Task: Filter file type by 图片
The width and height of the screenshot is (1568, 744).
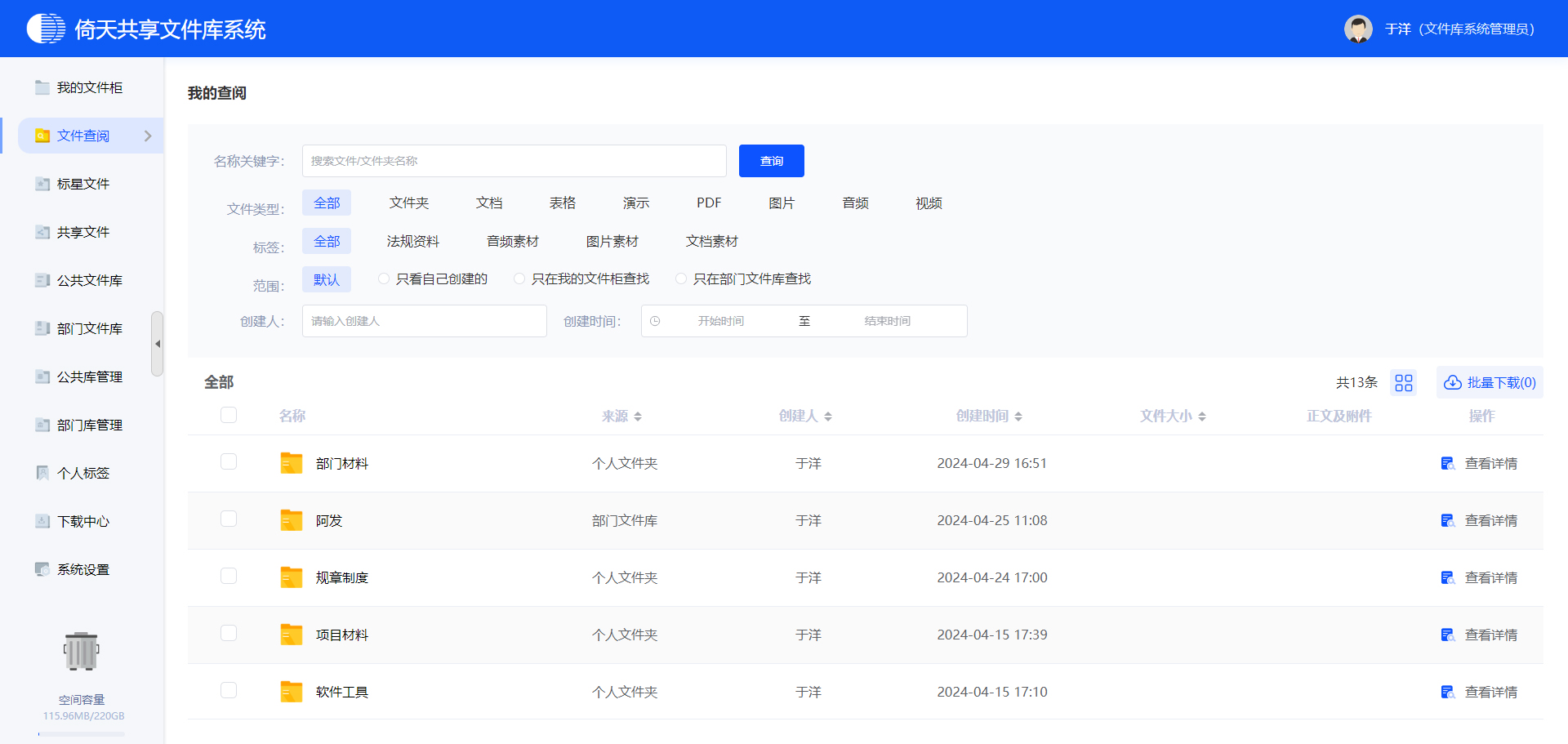Action: 782,203
